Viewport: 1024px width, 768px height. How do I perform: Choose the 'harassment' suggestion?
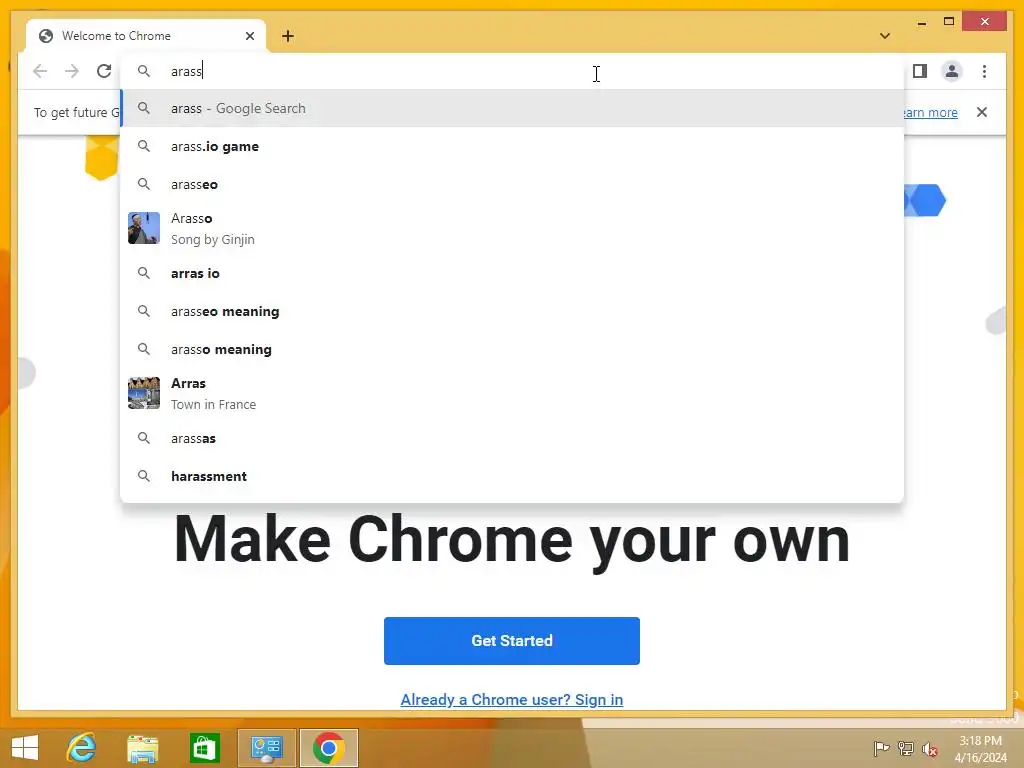[512, 476]
